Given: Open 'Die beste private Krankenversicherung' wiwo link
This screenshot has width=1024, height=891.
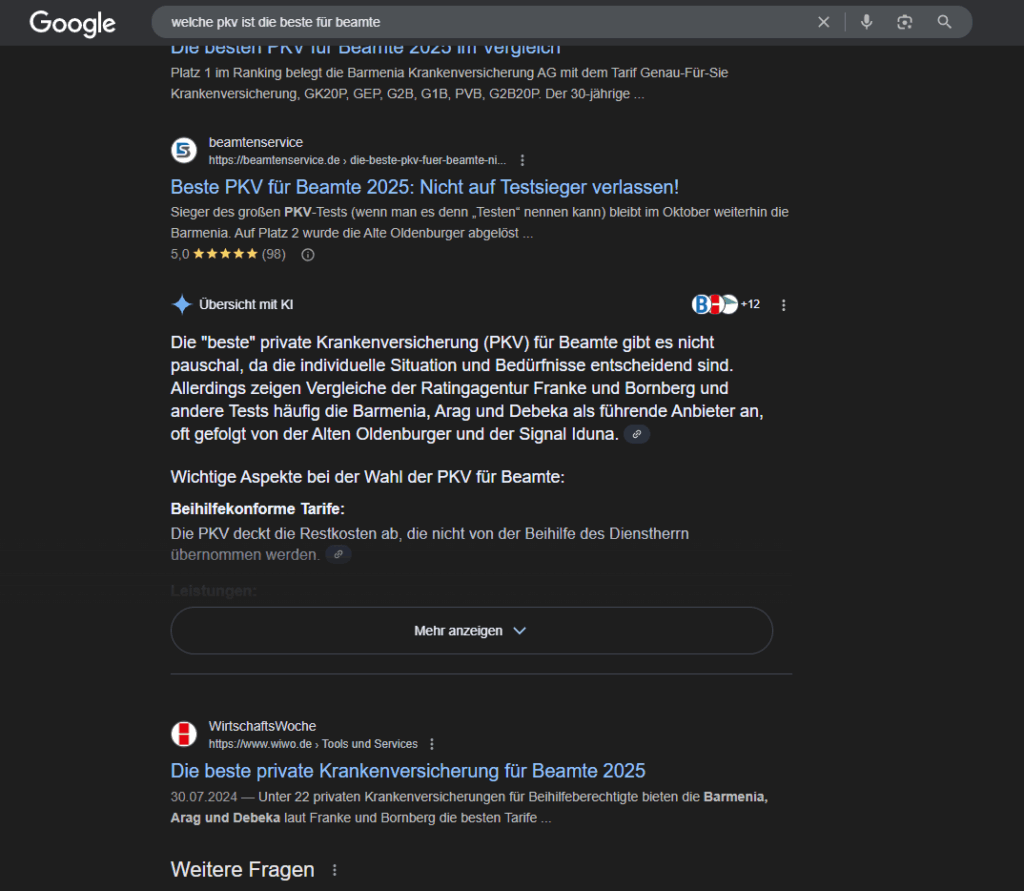Looking at the screenshot, I should [x=408, y=771].
